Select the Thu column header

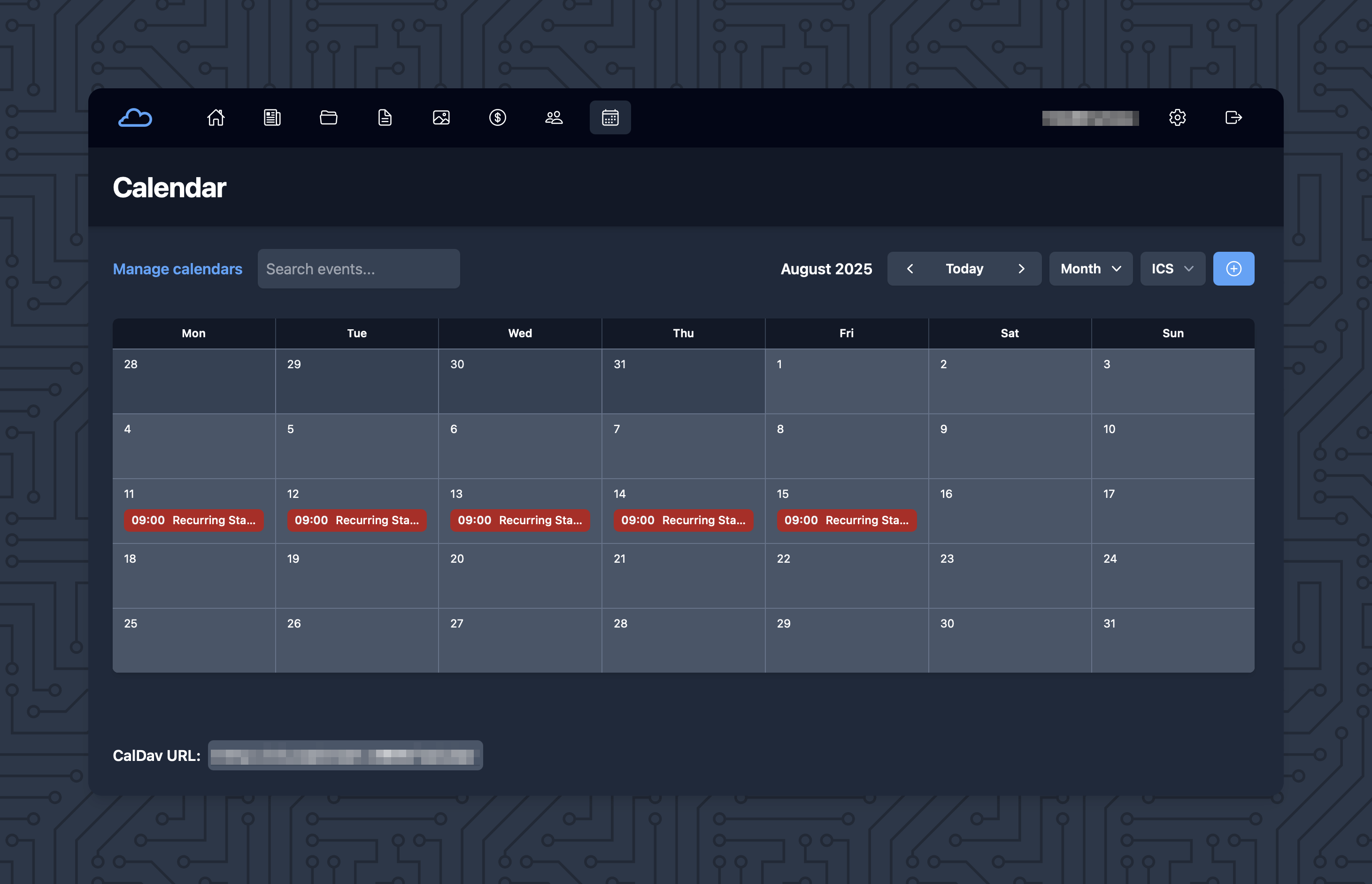click(683, 333)
